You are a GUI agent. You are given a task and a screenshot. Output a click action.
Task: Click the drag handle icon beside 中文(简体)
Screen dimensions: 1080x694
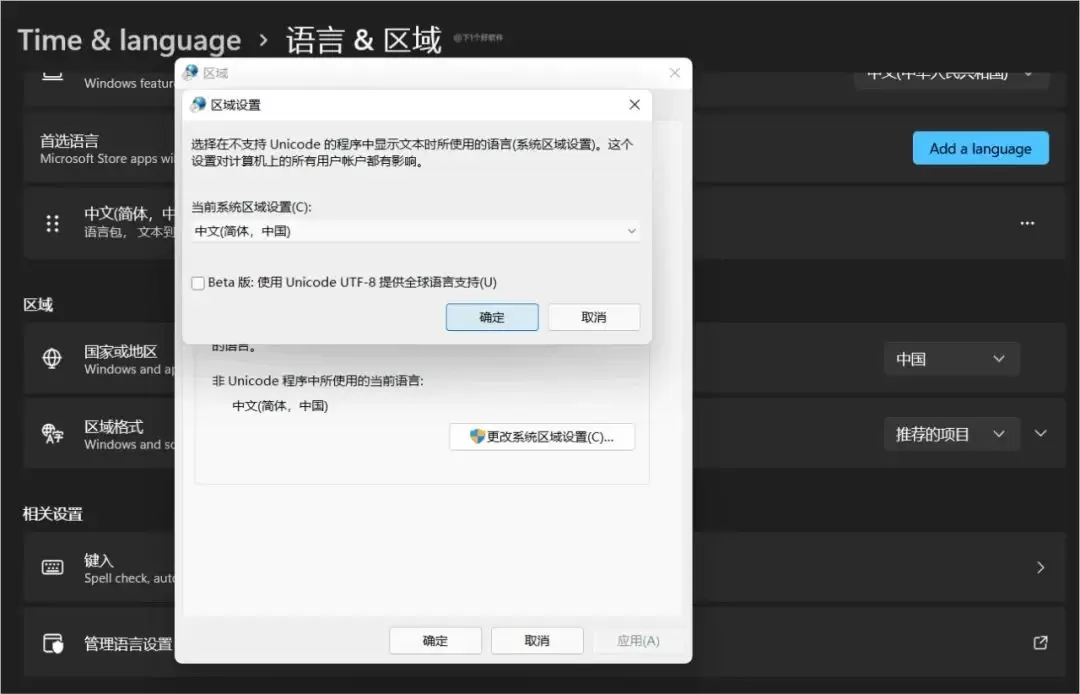pyautogui.click(x=53, y=223)
